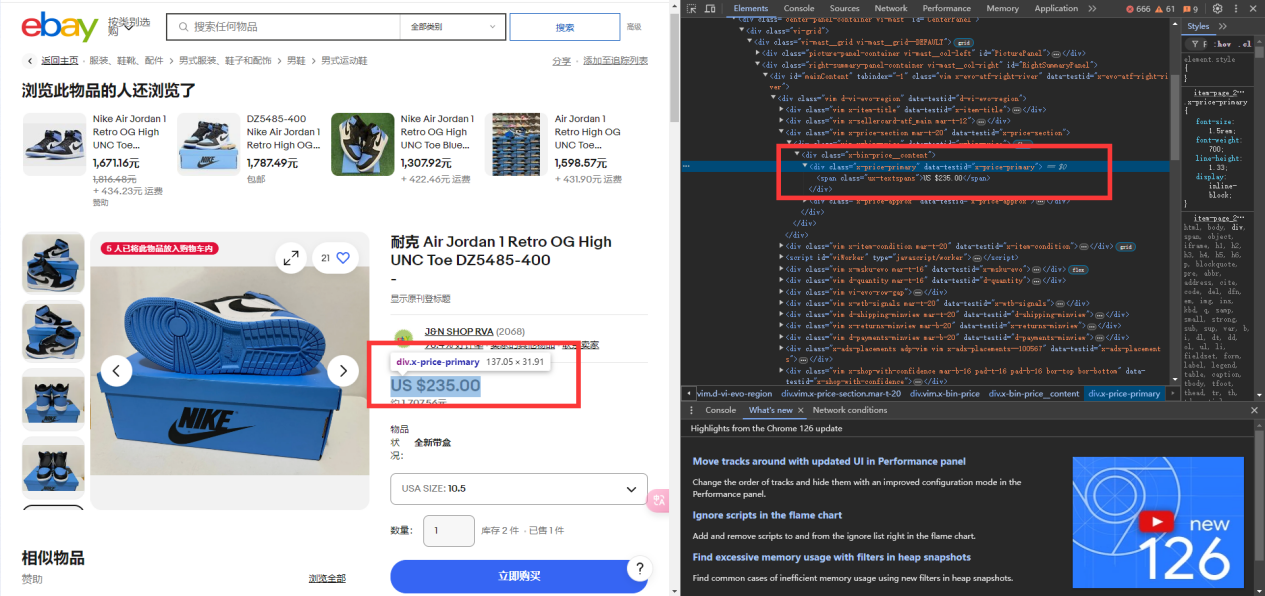The image size is (1265, 596).
Task: Toggle .cls class editor in Styles
Action: coord(1245,44)
